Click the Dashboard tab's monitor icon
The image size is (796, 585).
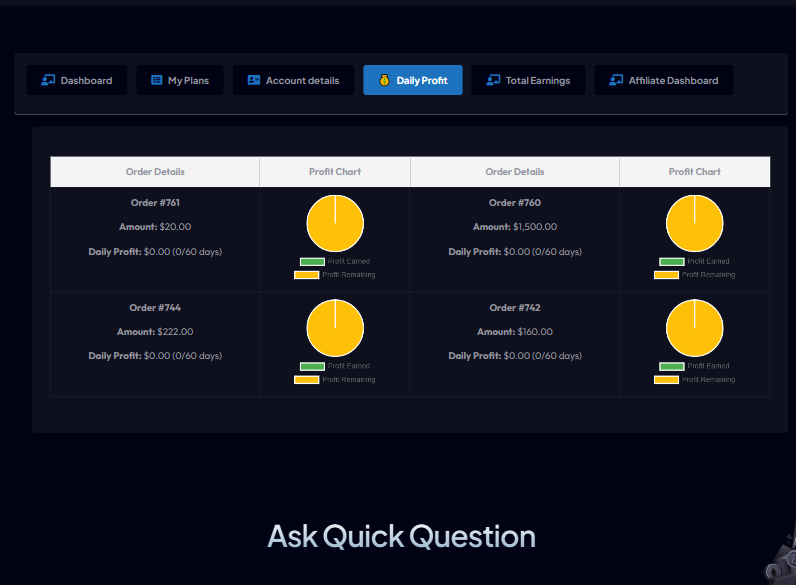tap(48, 80)
